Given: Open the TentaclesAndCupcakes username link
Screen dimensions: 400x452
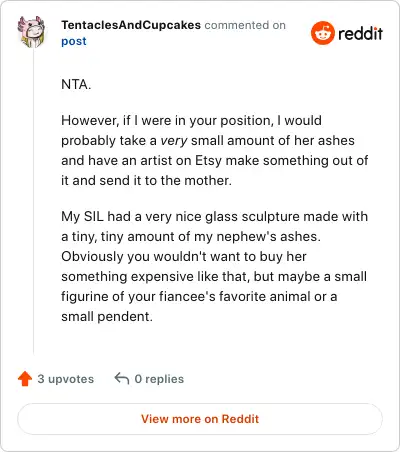Looking at the screenshot, I should click(x=131, y=25).
